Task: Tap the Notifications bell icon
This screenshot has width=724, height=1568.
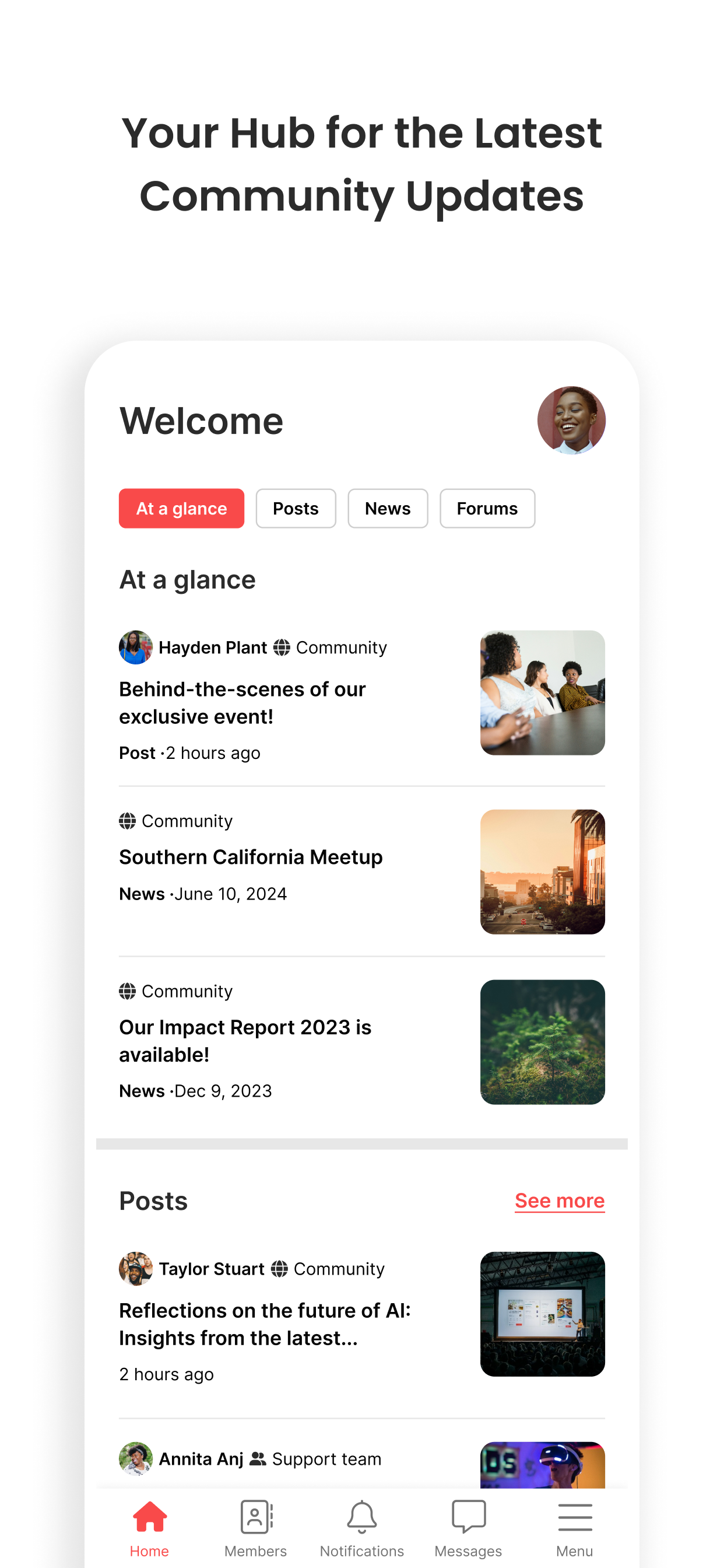Action: [362, 1516]
